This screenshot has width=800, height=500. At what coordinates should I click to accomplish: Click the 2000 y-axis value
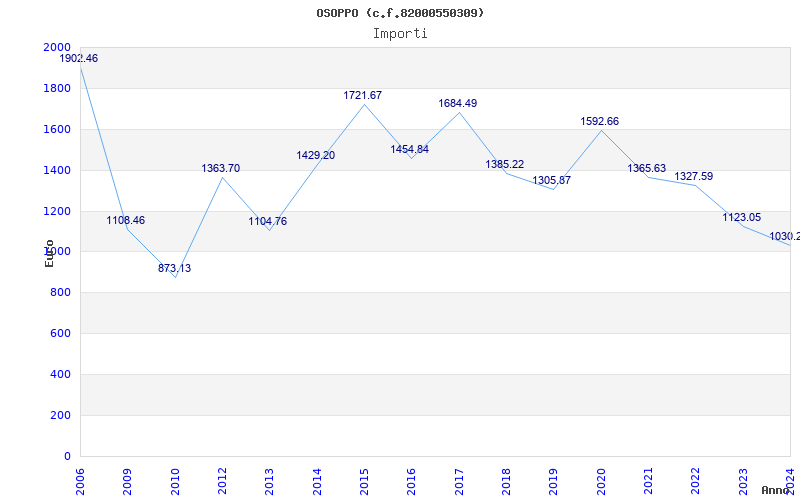(58, 47)
